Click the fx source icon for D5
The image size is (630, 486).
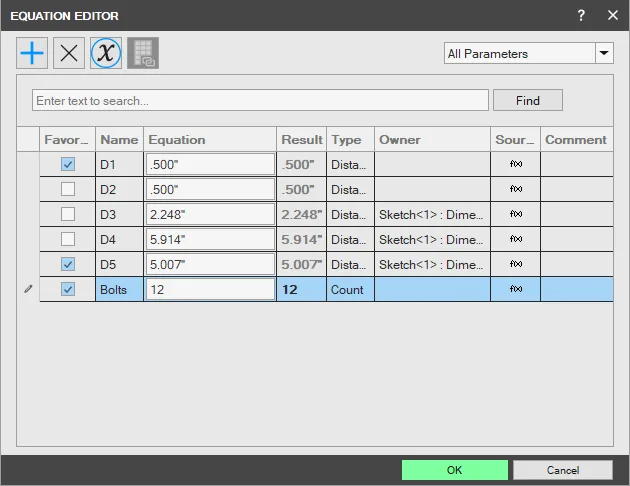tap(516, 264)
